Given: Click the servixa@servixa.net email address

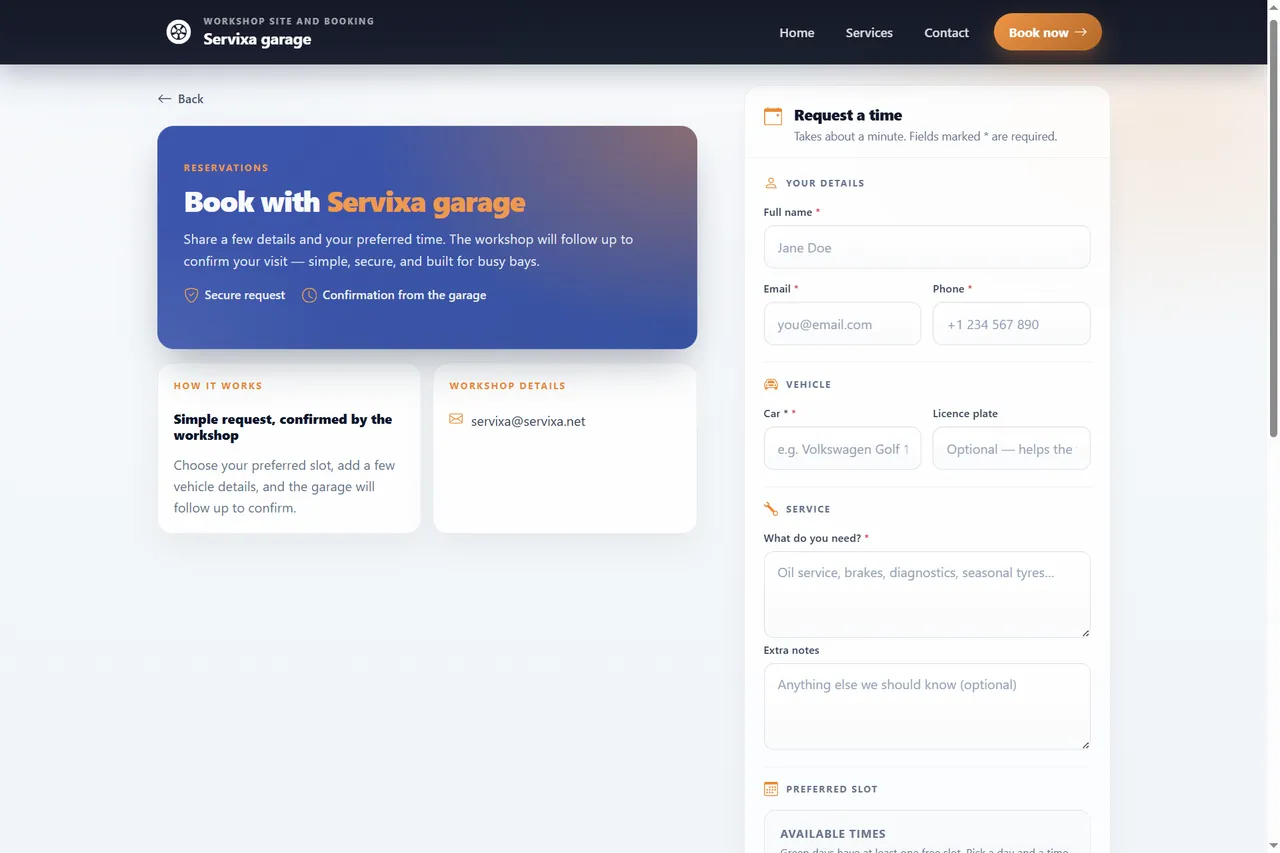Looking at the screenshot, I should coord(528,421).
